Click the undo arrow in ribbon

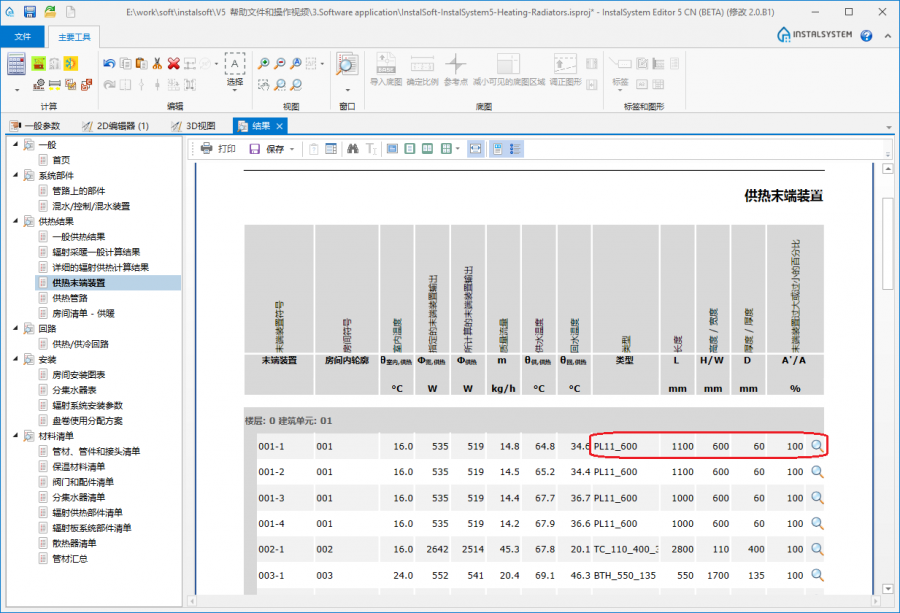pyautogui.click(x=109, y=63)
